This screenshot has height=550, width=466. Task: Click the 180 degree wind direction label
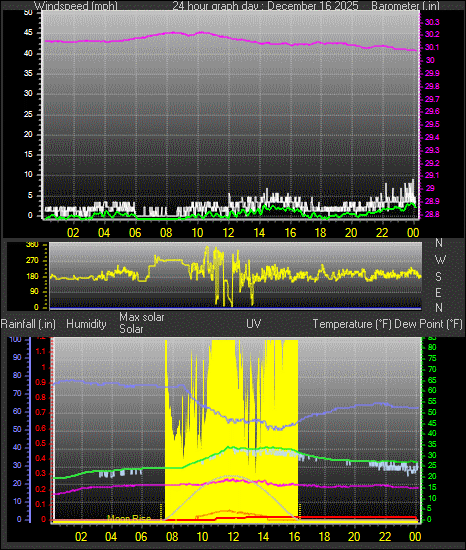pyautogui.click(x=32, y=276)
